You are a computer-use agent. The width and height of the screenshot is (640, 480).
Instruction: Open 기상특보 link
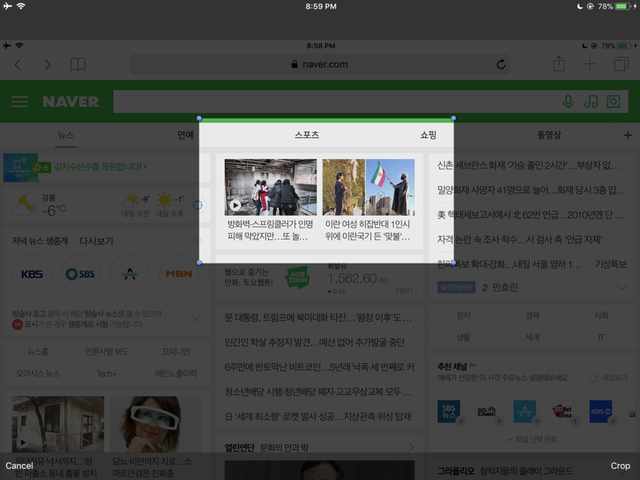[x=611, y=264]
